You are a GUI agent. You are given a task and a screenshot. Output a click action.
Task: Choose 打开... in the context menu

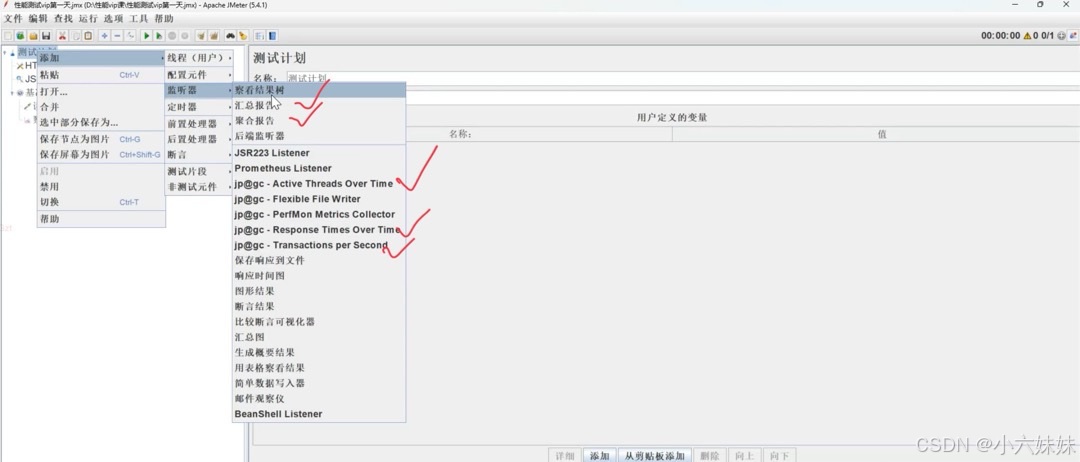click(x=101, y=92)
